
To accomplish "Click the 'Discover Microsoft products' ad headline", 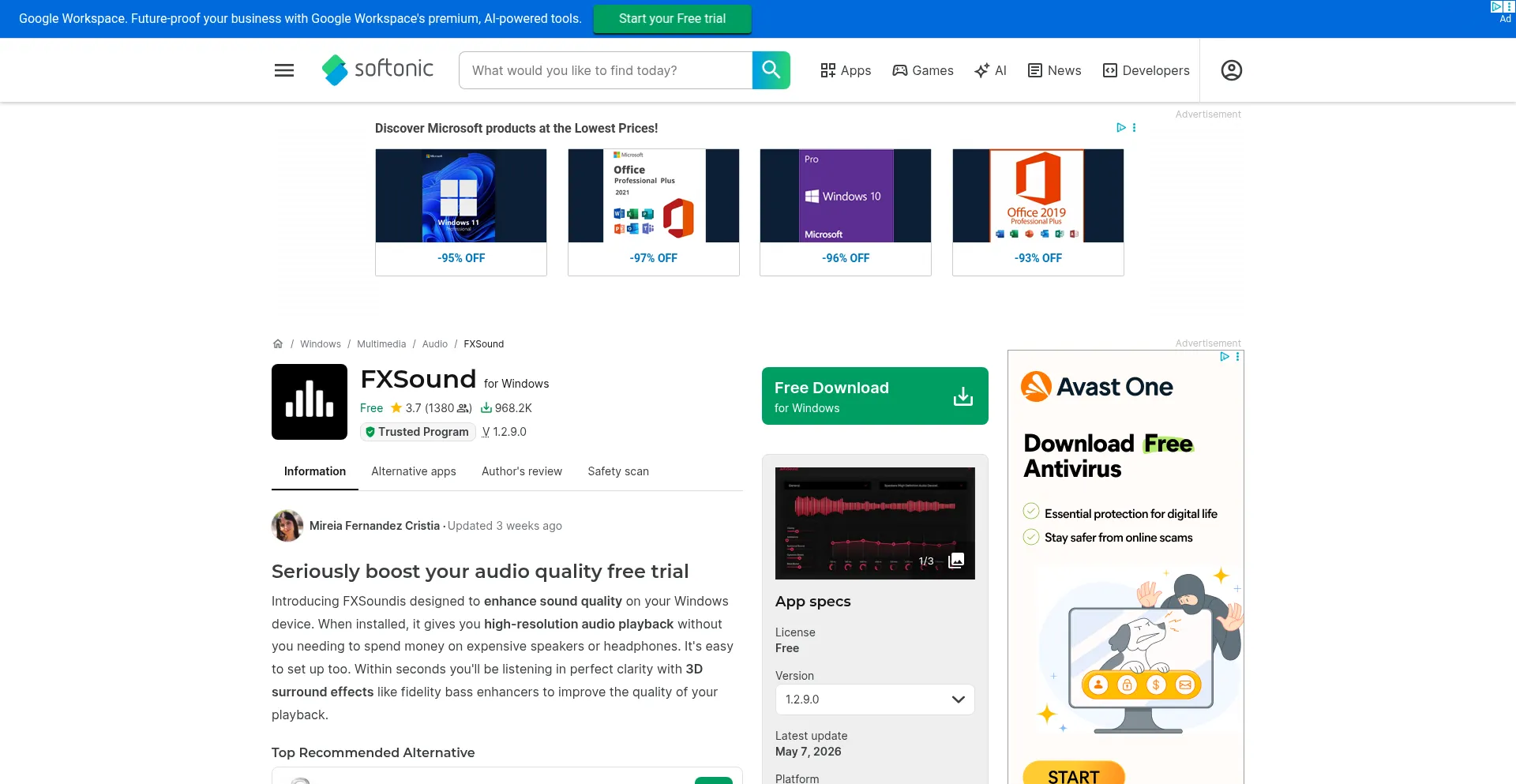I will (516, 128).
